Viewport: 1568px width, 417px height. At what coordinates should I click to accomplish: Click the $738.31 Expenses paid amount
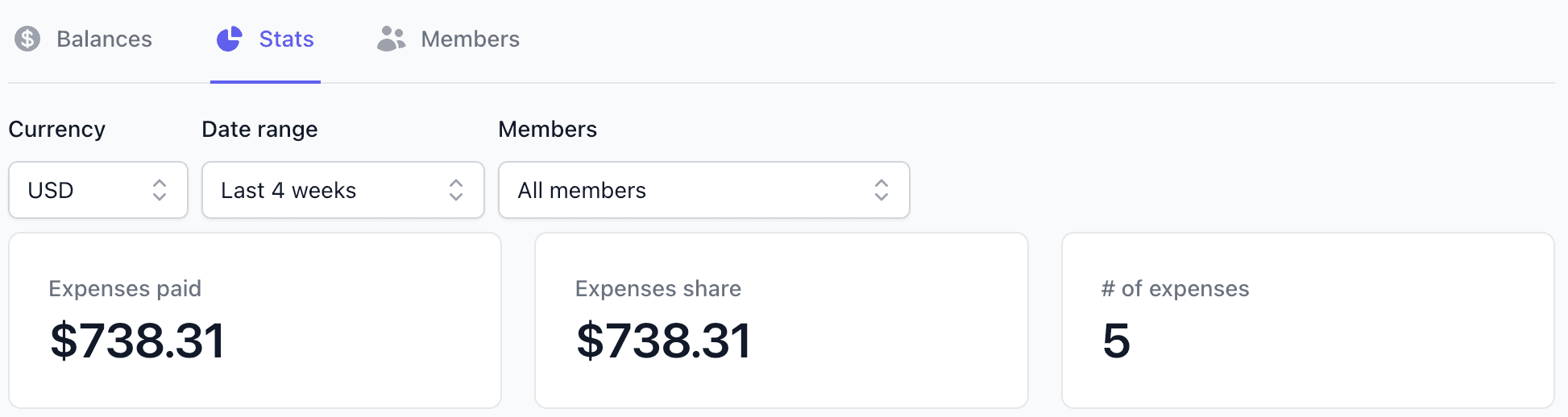[137, 341]
